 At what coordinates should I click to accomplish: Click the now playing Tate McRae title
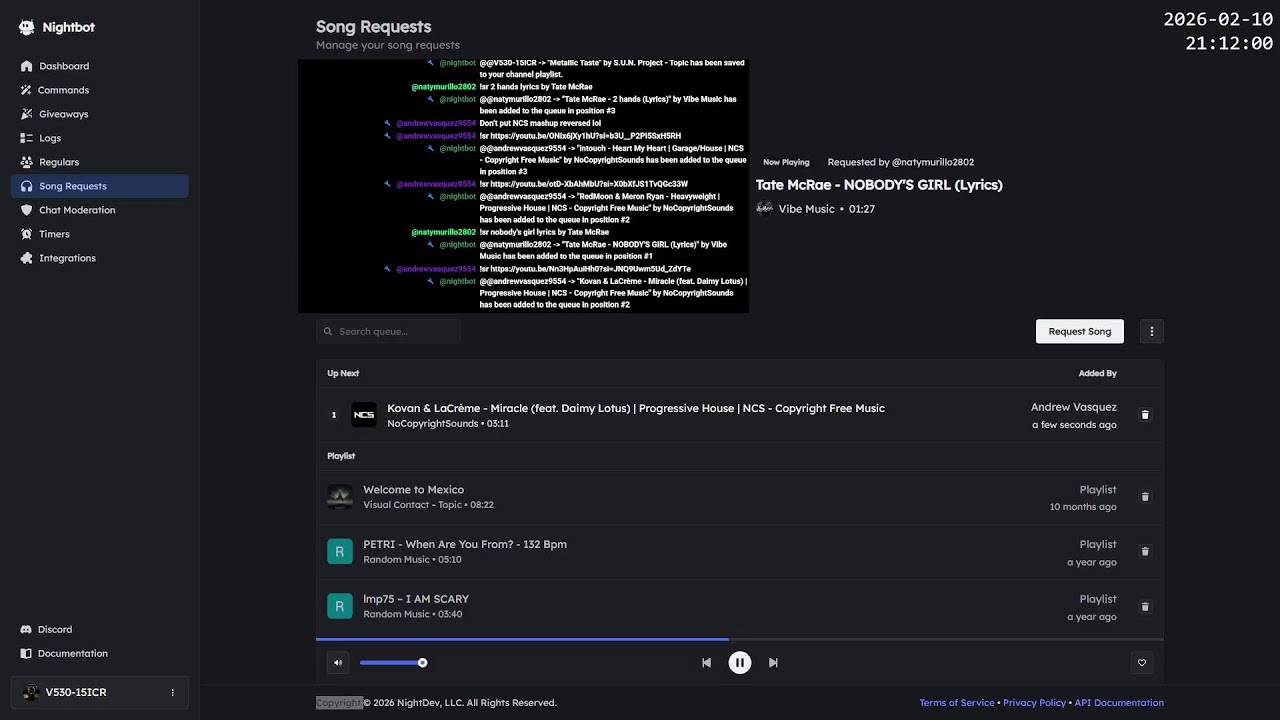coord(879,185)
